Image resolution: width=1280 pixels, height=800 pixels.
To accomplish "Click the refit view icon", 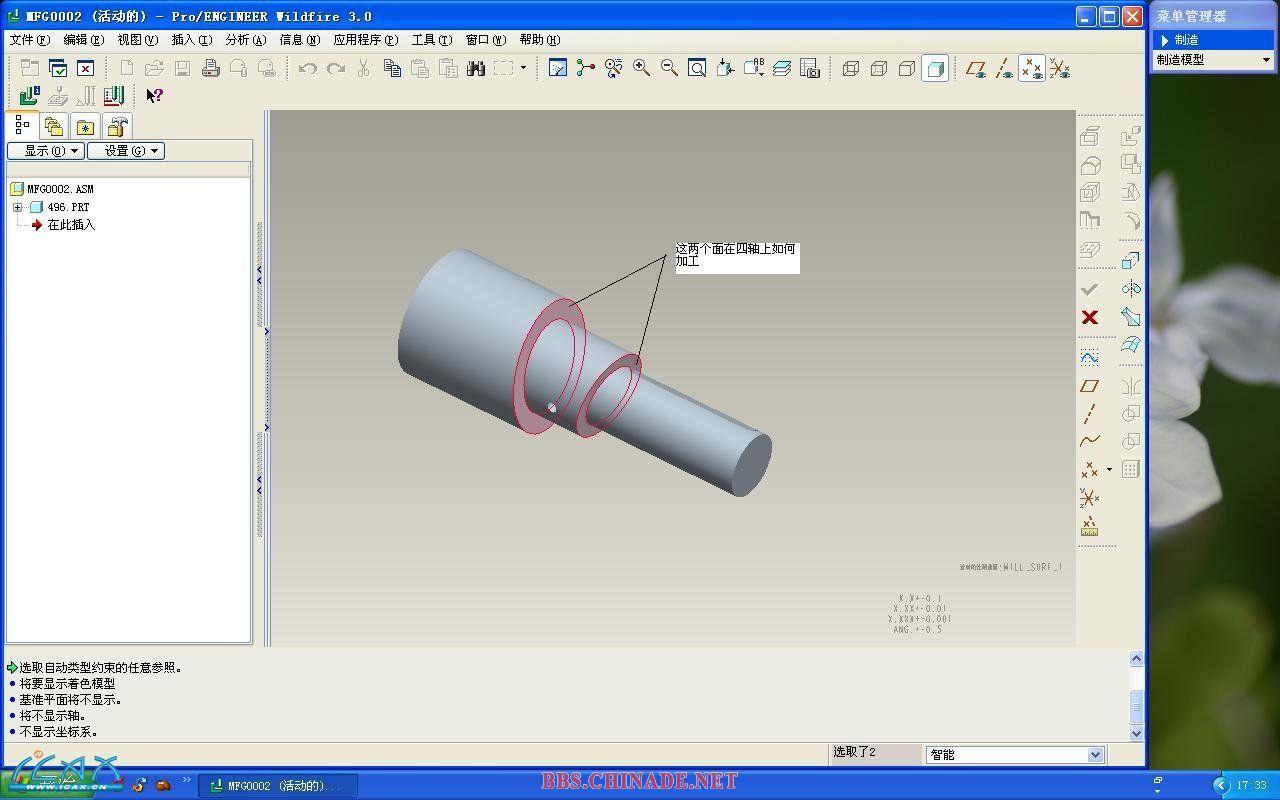I will 697,68.
